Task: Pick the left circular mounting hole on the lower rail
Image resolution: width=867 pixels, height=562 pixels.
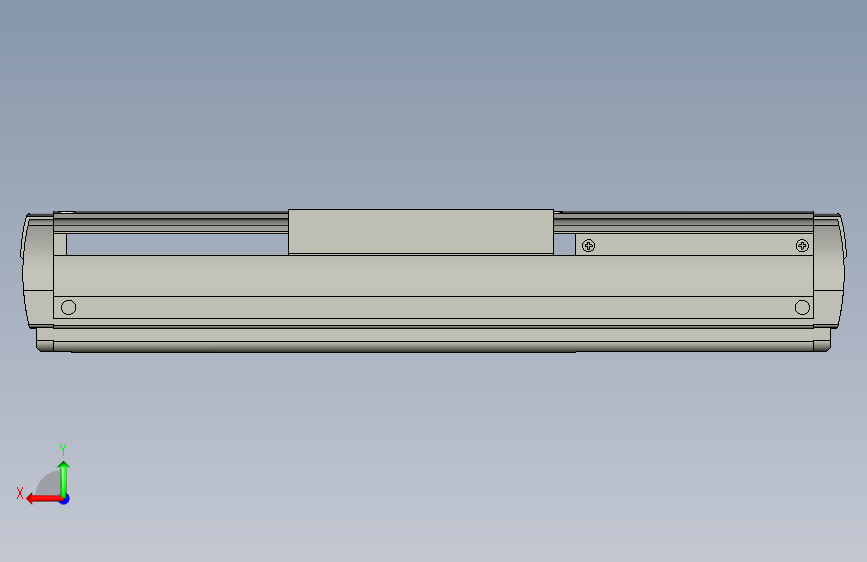Action: click(69, 308)
